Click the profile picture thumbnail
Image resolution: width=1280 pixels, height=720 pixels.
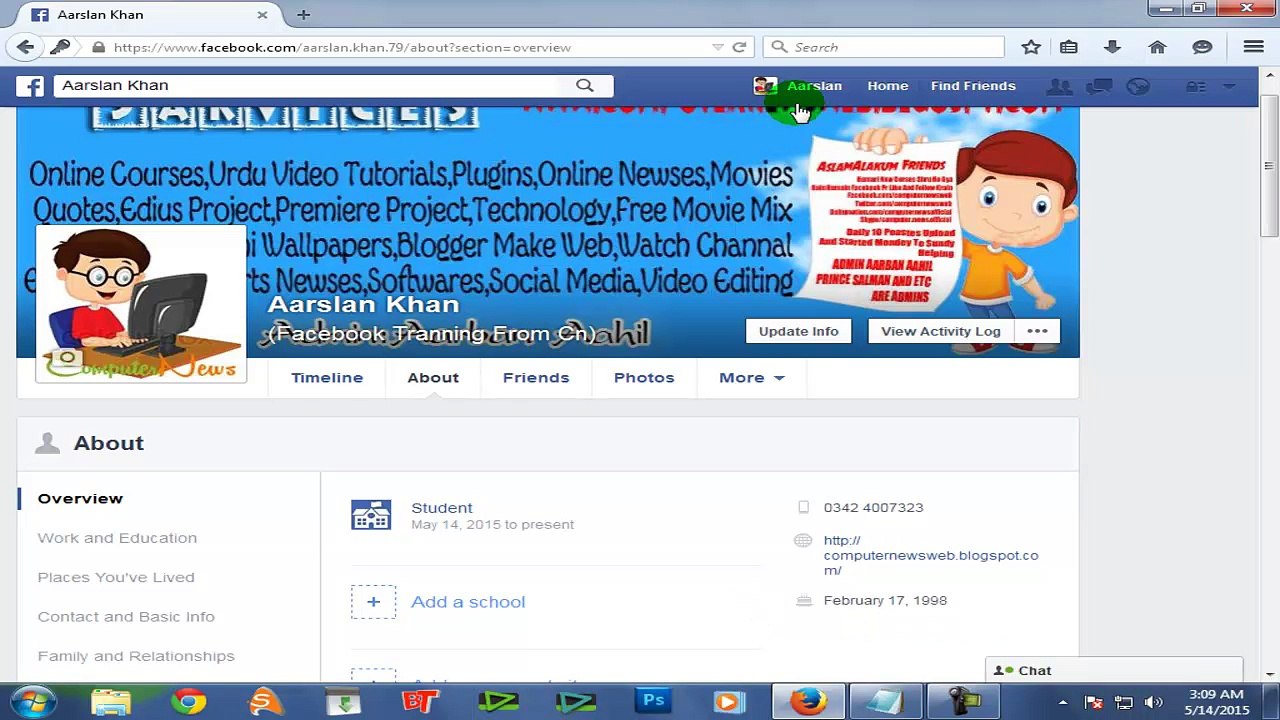tap(141, 303)
